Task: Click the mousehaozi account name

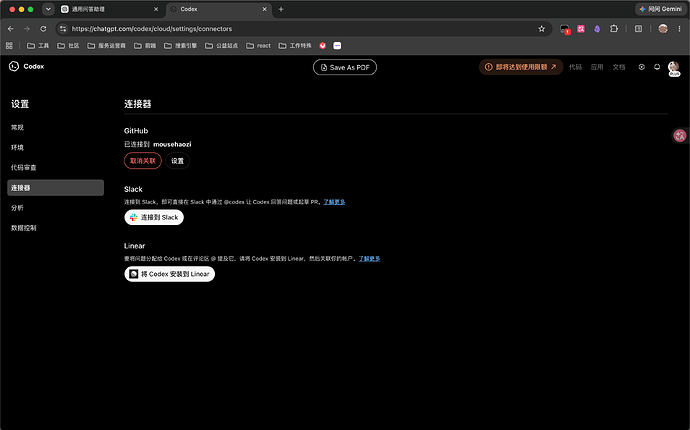Action: (x=172, y=144)
